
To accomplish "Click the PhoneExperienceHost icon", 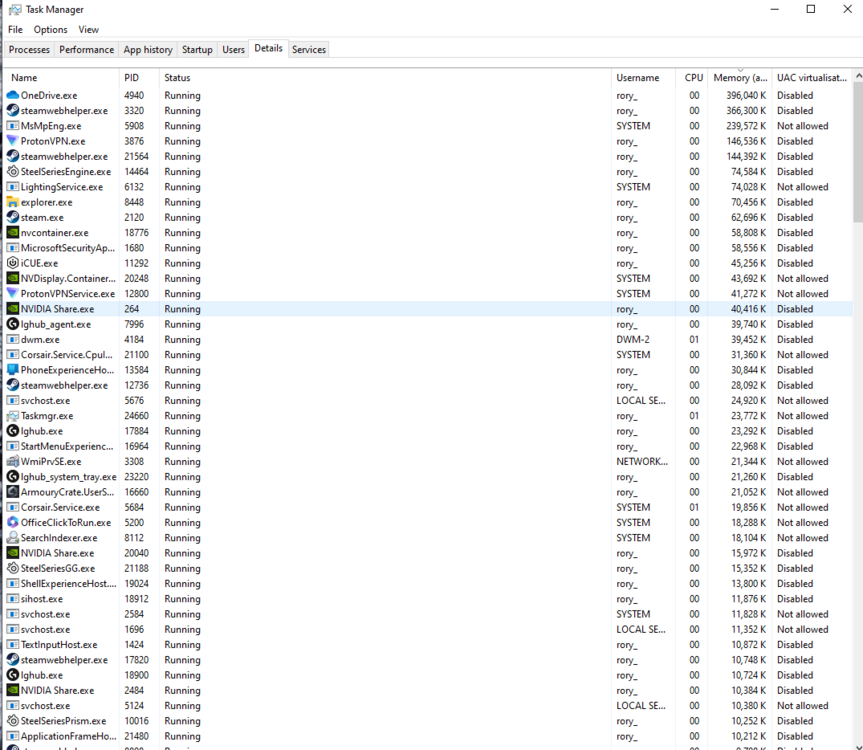I will pyautogui.click(x=13, y=370).
